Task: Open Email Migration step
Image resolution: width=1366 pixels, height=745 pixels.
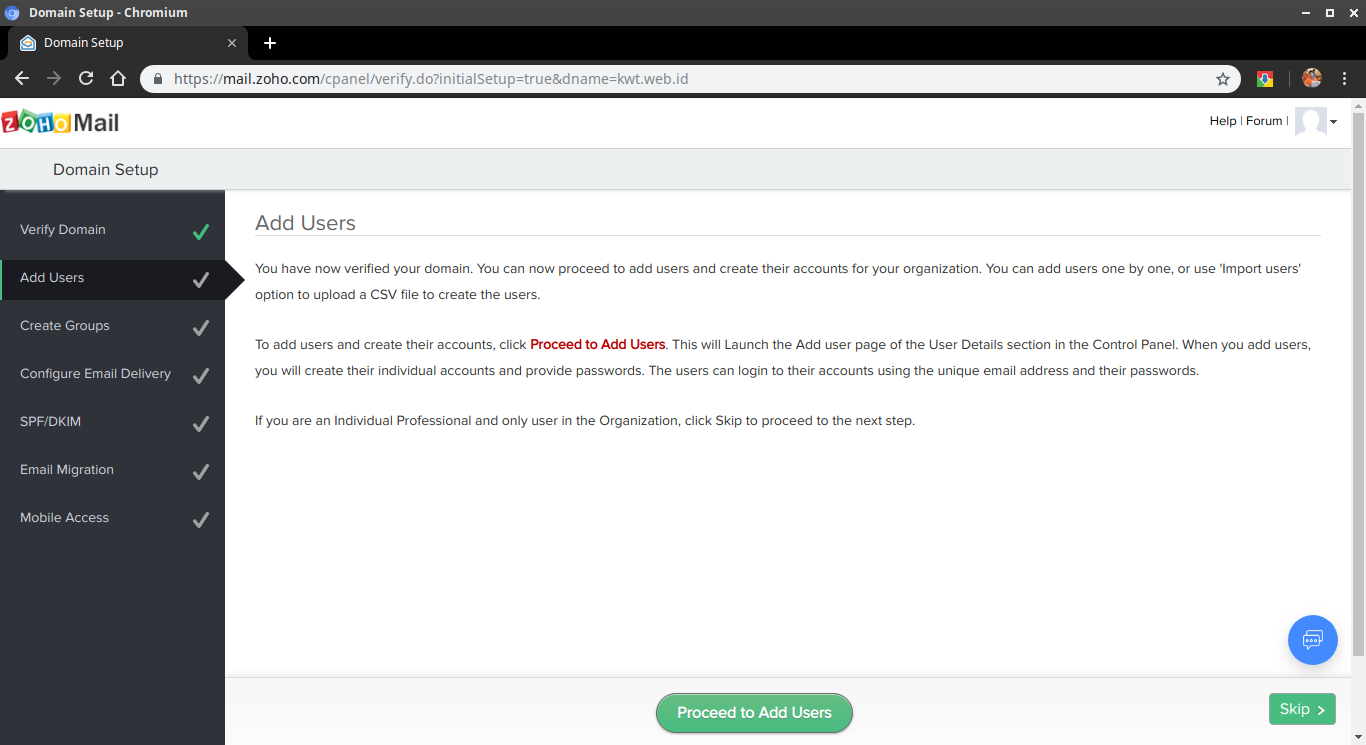Action: pyautogui.click(x=67, y=470)
